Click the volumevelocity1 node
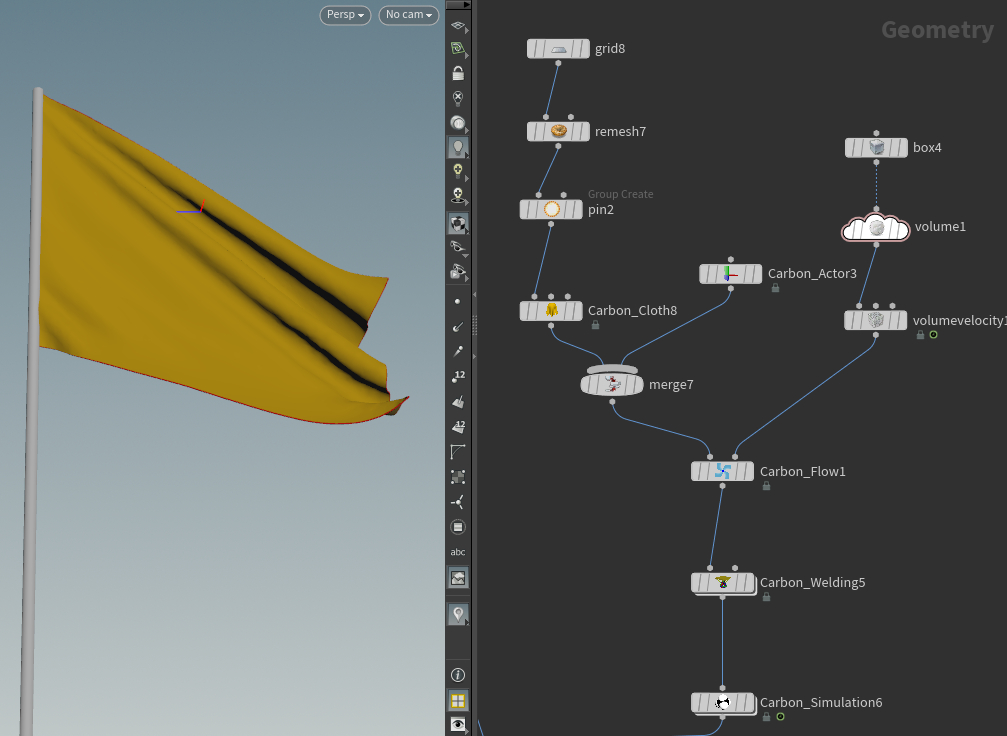The height and width of the screenshot is (736, 1007). (x=876, y=321)
